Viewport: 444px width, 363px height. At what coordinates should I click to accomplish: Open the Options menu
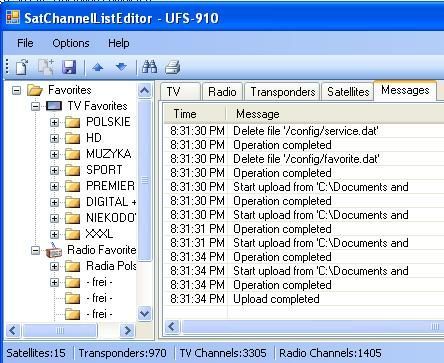pyautogui.click(x=71, y=43)
